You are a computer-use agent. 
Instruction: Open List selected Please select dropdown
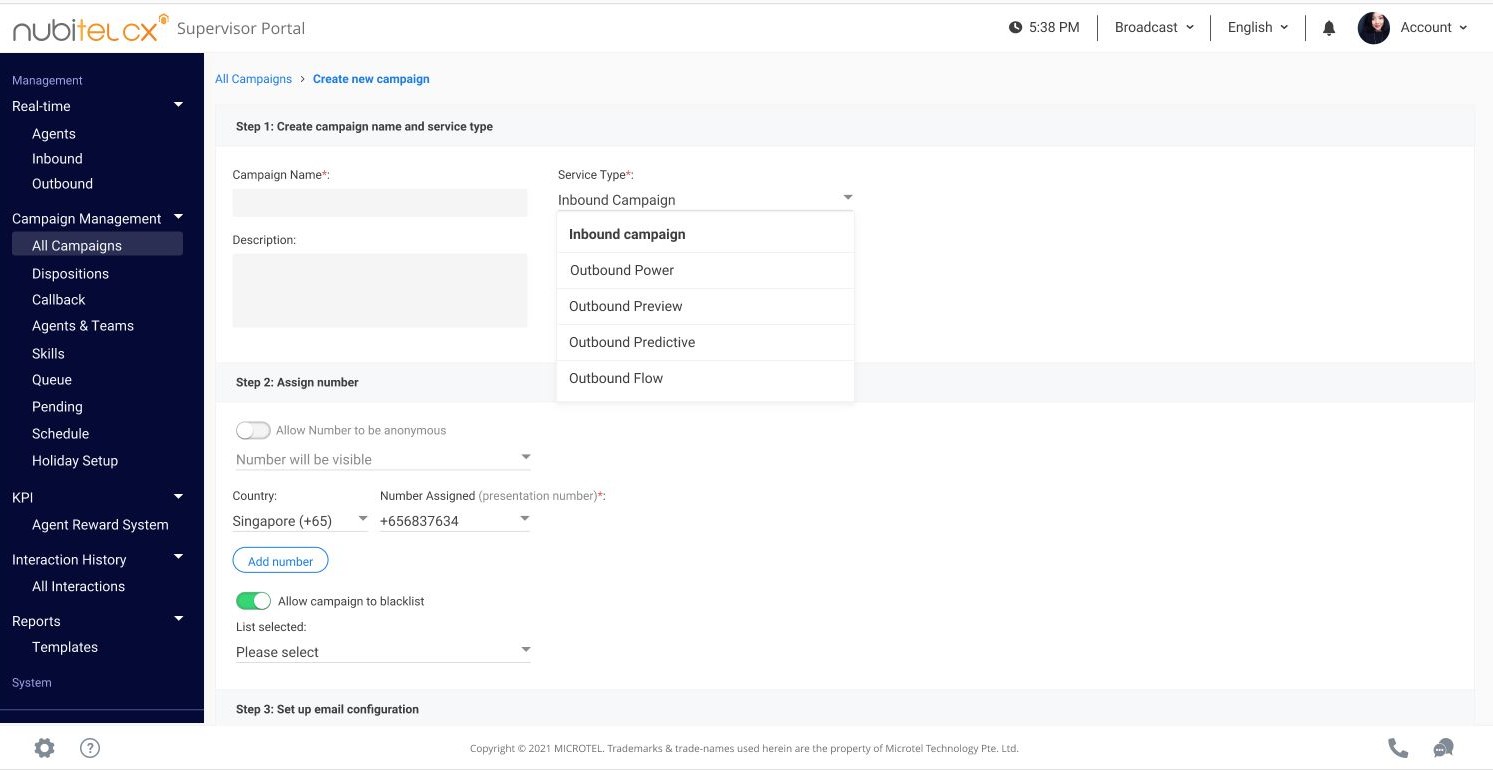tap(383, 652)
